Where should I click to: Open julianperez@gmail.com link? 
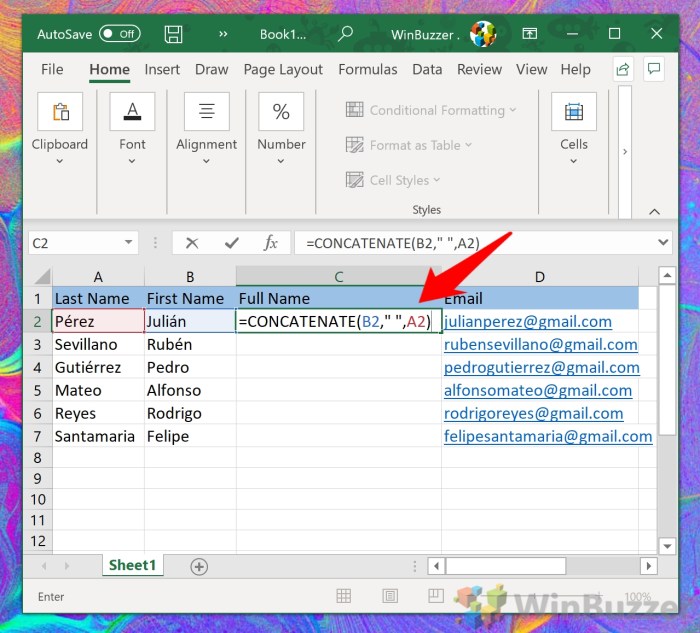(528, 321)
